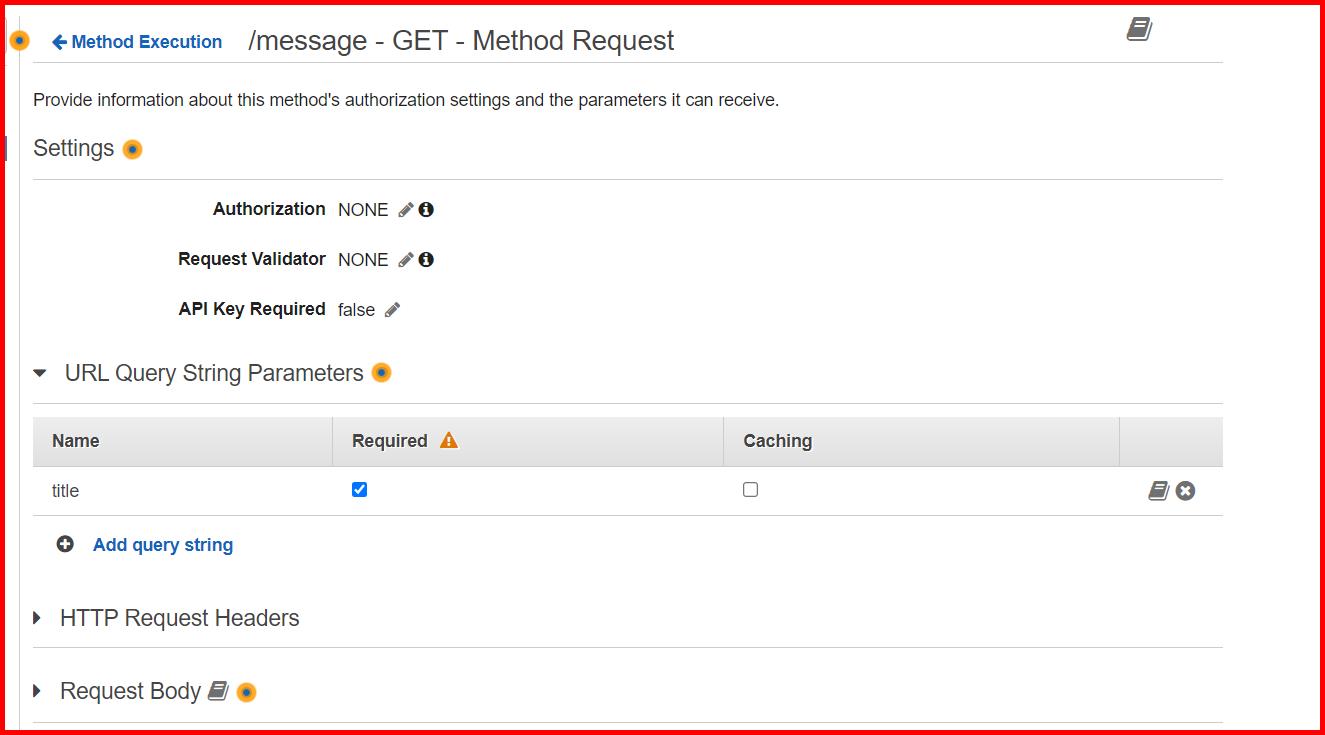Open documentation for title query parameter
Image resolution: width=1325 pixels, height=735 pixels.
point(1158,491)
